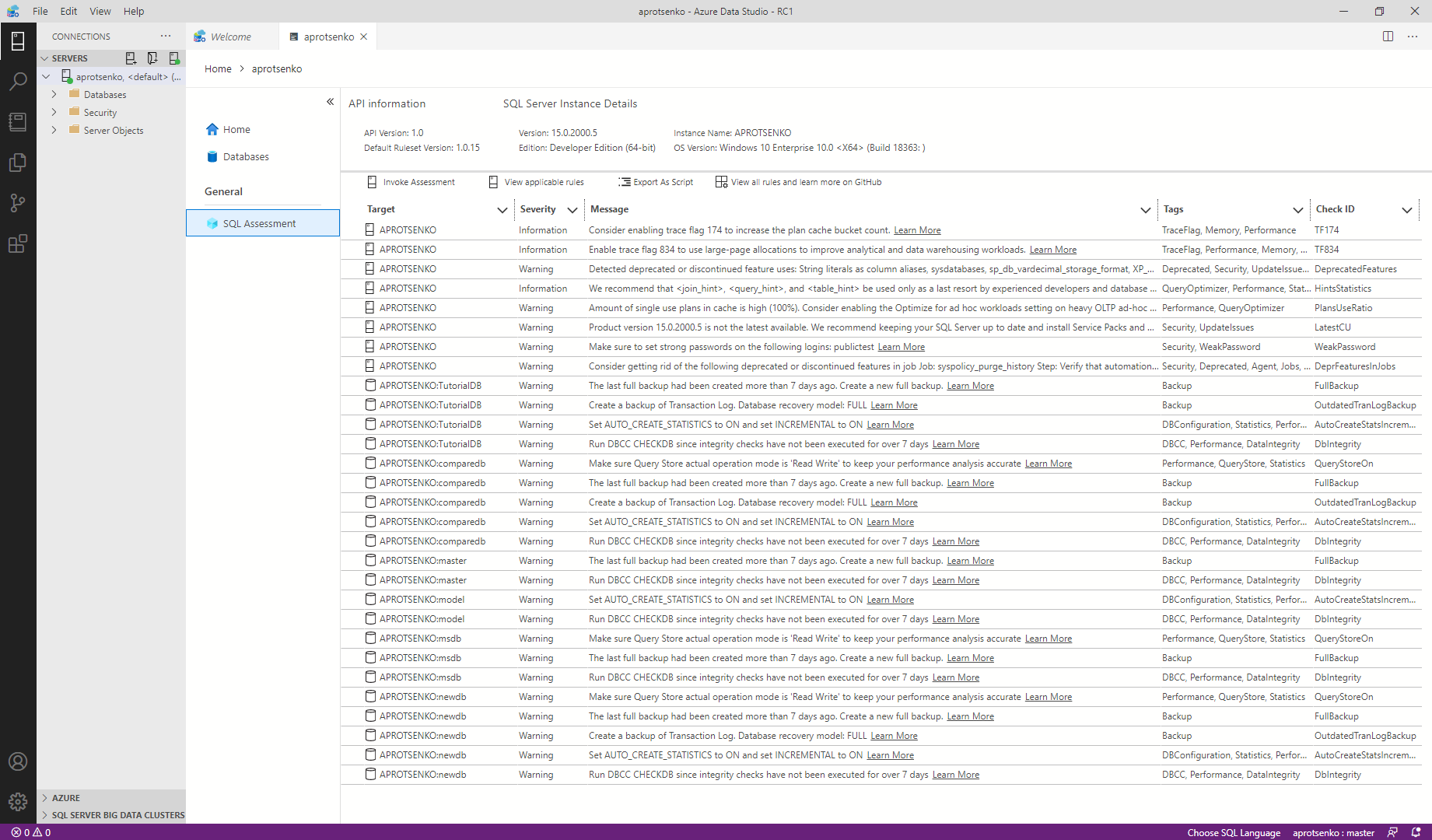This screenshot has width=1432, height=840.
Task: Open the Help menu
Action: pos(134,11)
